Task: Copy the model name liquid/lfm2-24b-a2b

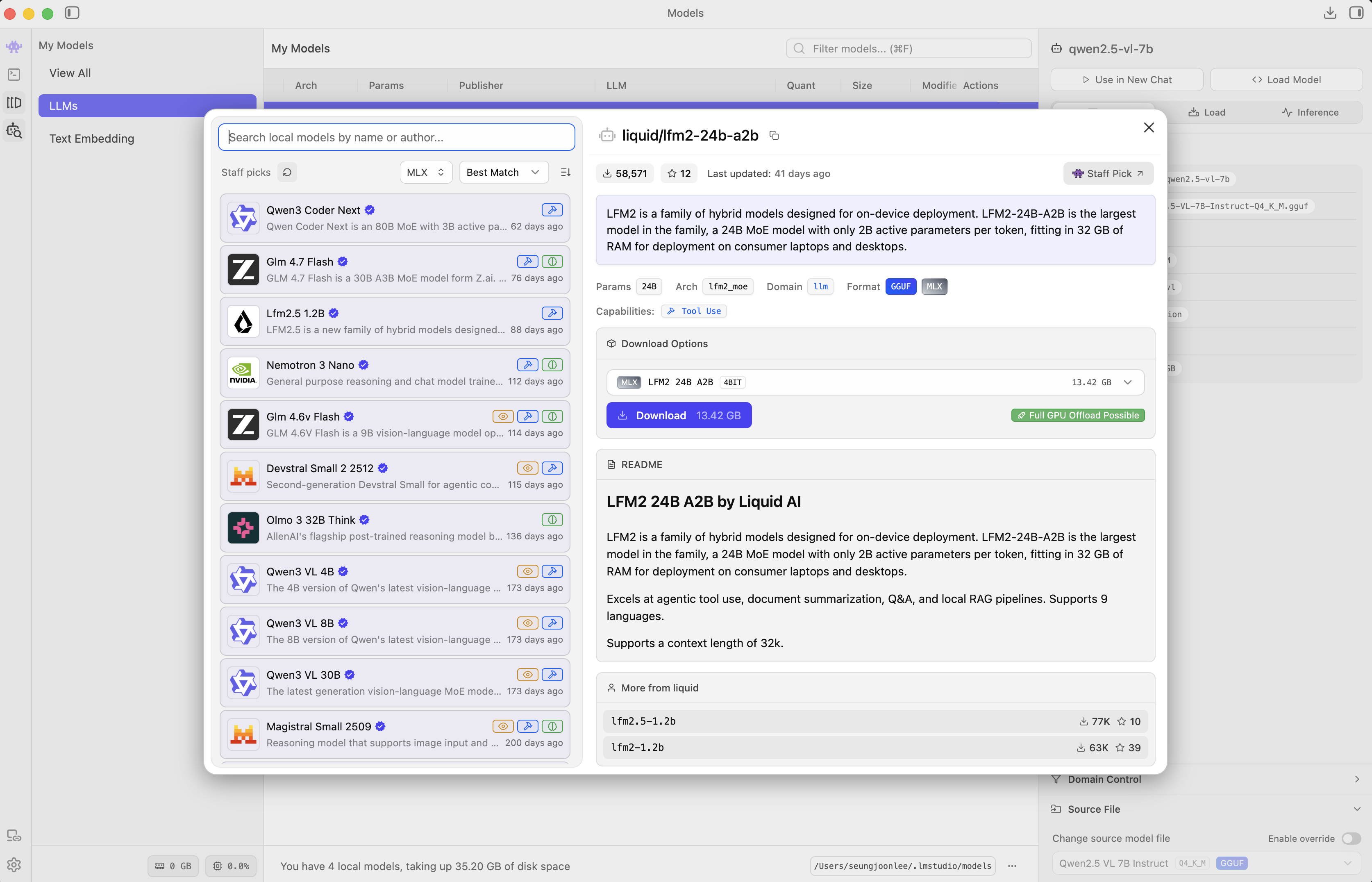Action: [x=774, y=135]
